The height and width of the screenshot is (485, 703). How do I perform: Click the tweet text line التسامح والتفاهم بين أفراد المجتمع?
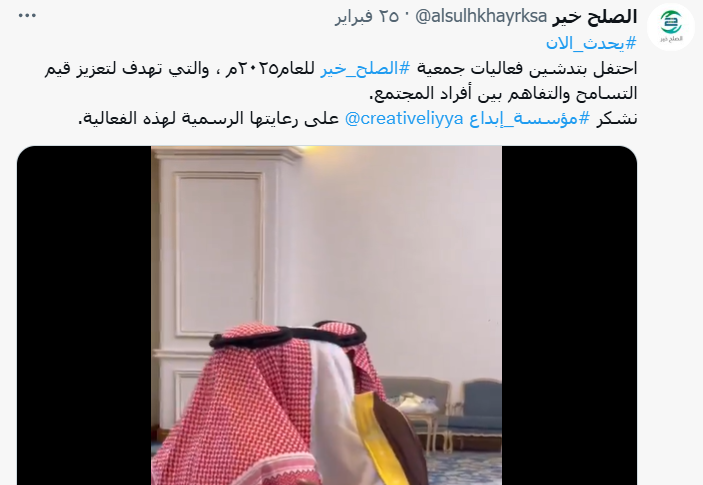[503, 94]
